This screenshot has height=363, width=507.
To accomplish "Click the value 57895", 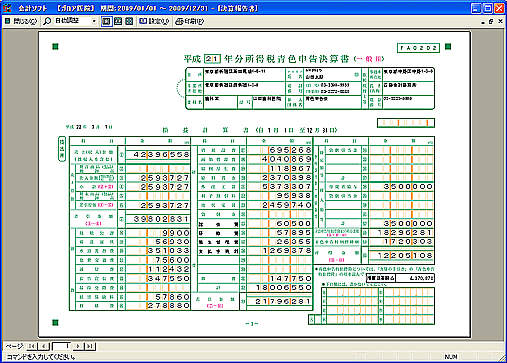I will [294, 232].
